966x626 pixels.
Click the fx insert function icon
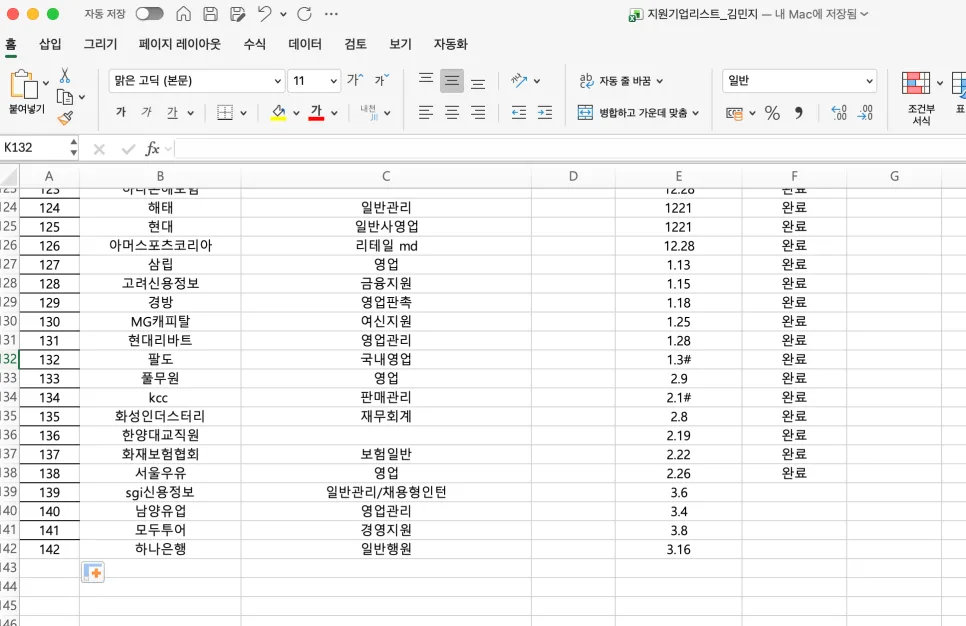click(152, 148)
